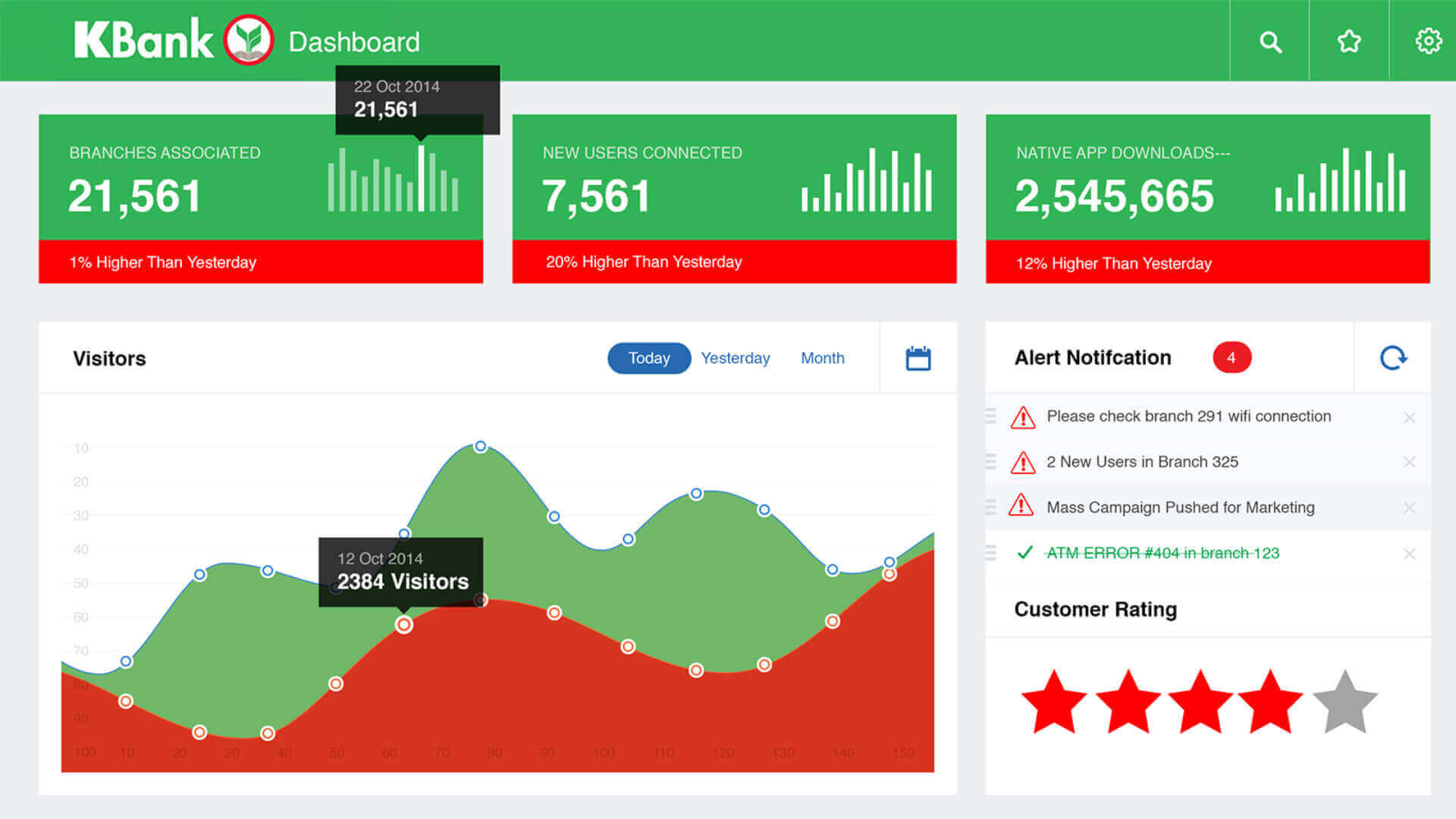The width and height of the screenshot is (1456, 819).
Task: Click the highlighted tallest bar in Branches Associated chart
Action: click(421, 178)
